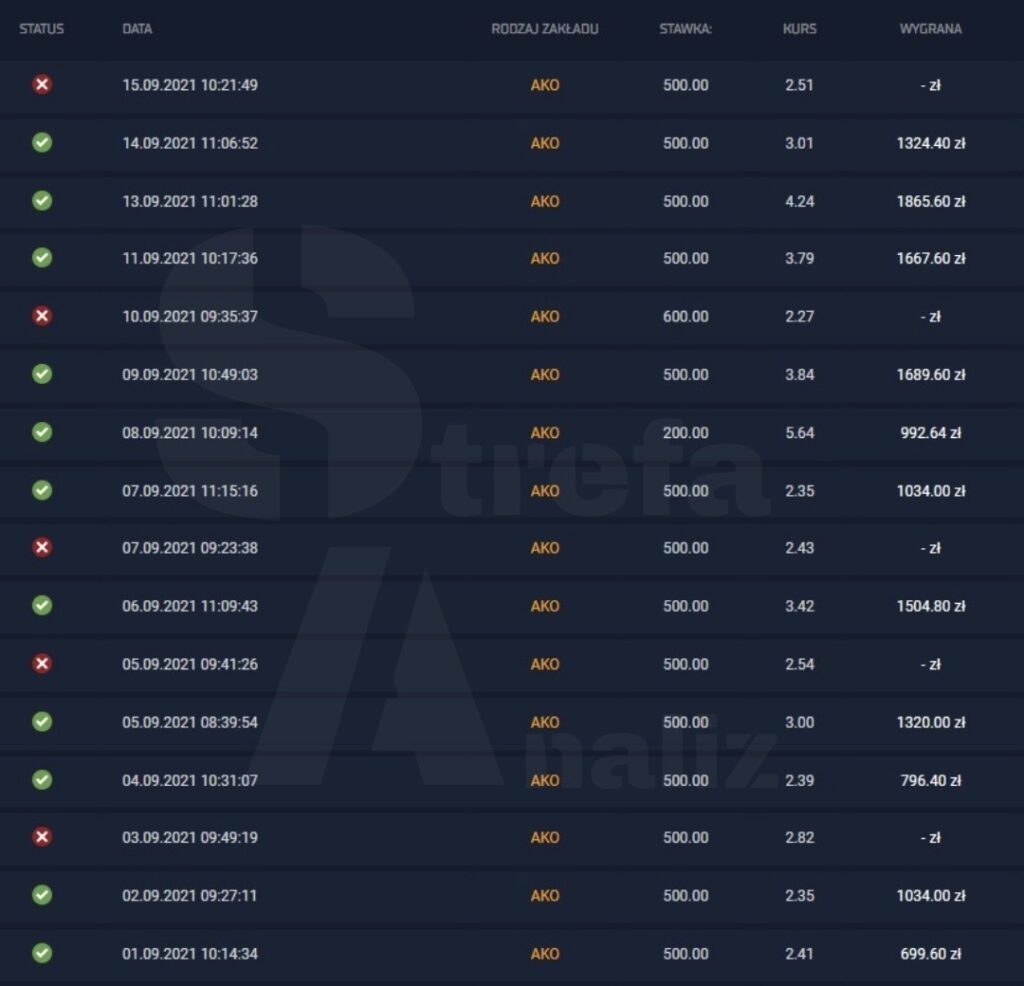The image size is (1024, 986).
Task: Click the STAWKA column header
Action: point(685,29)
